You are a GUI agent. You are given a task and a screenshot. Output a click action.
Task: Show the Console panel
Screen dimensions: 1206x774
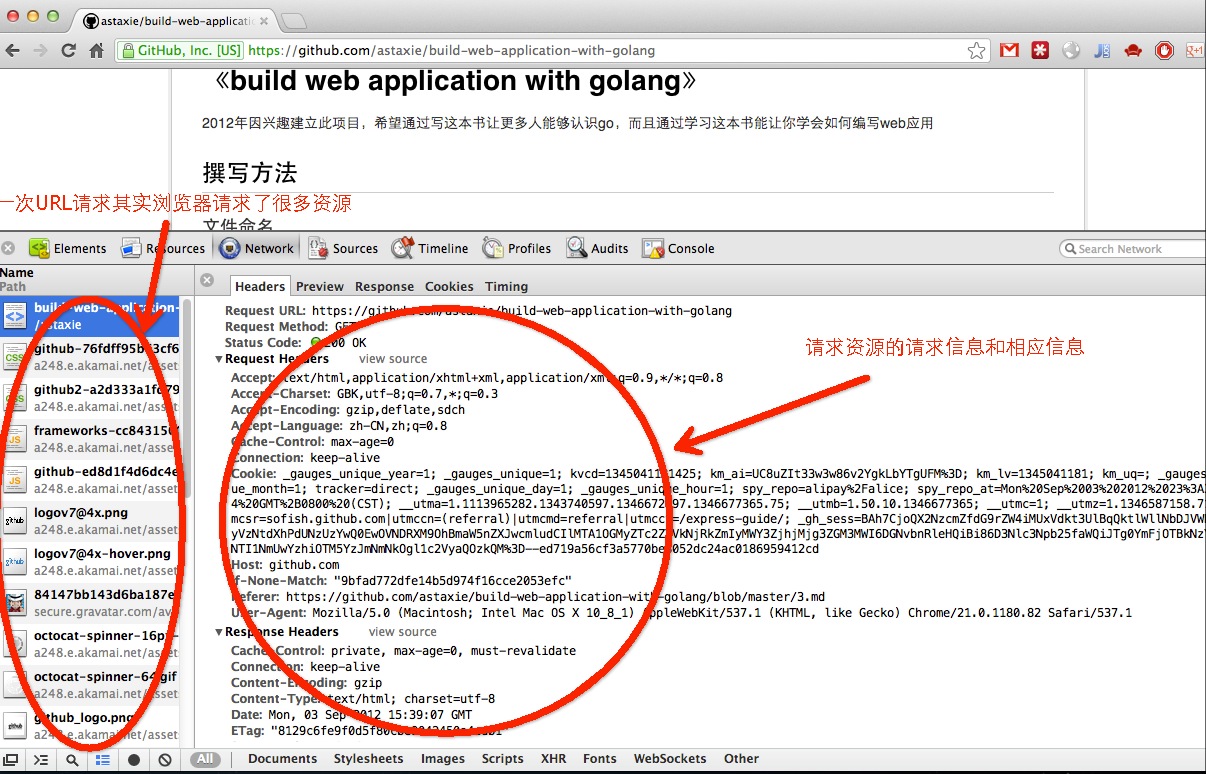click(679, 248)
